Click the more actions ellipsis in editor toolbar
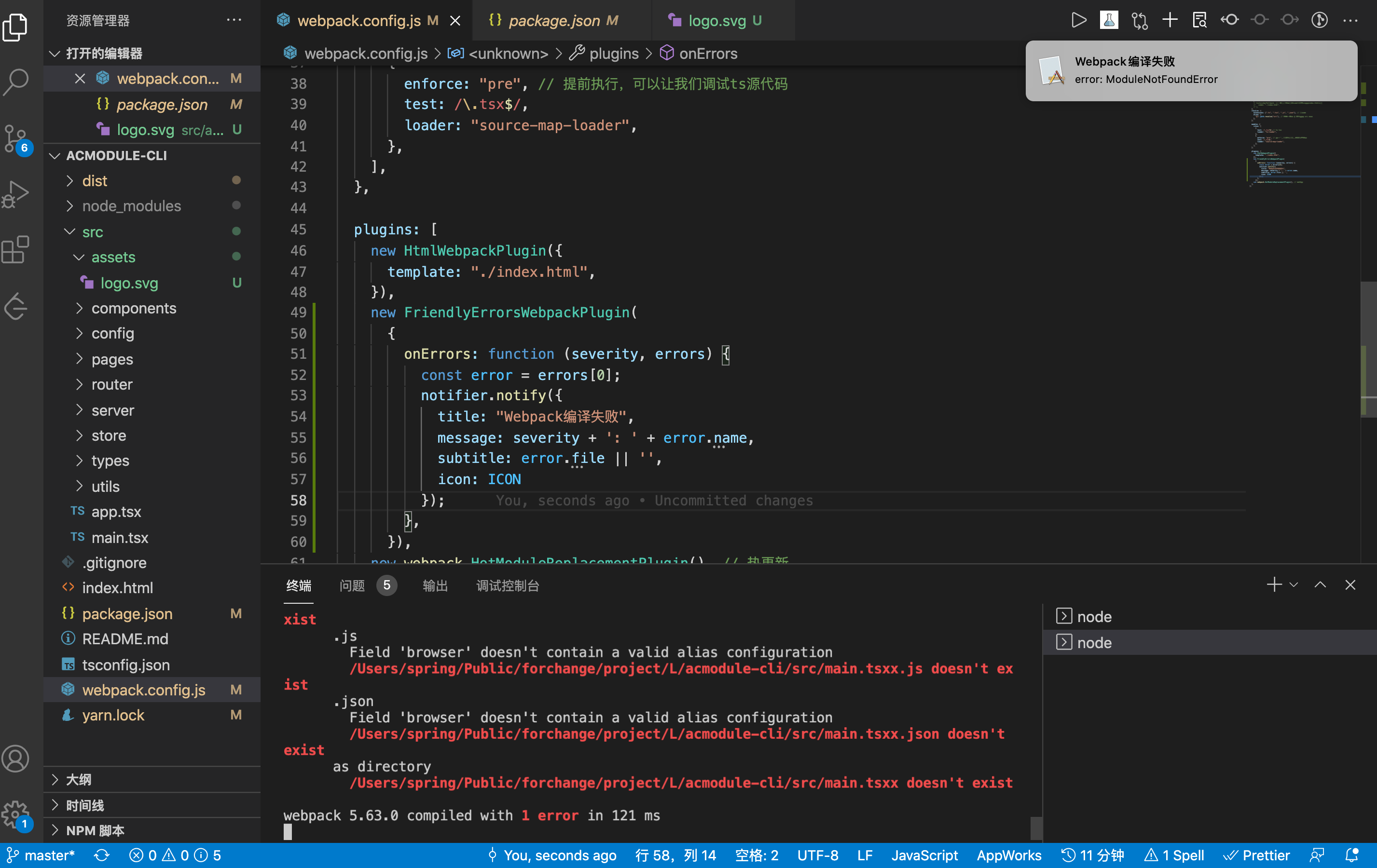The image size is (1377, 868). 1350,21
